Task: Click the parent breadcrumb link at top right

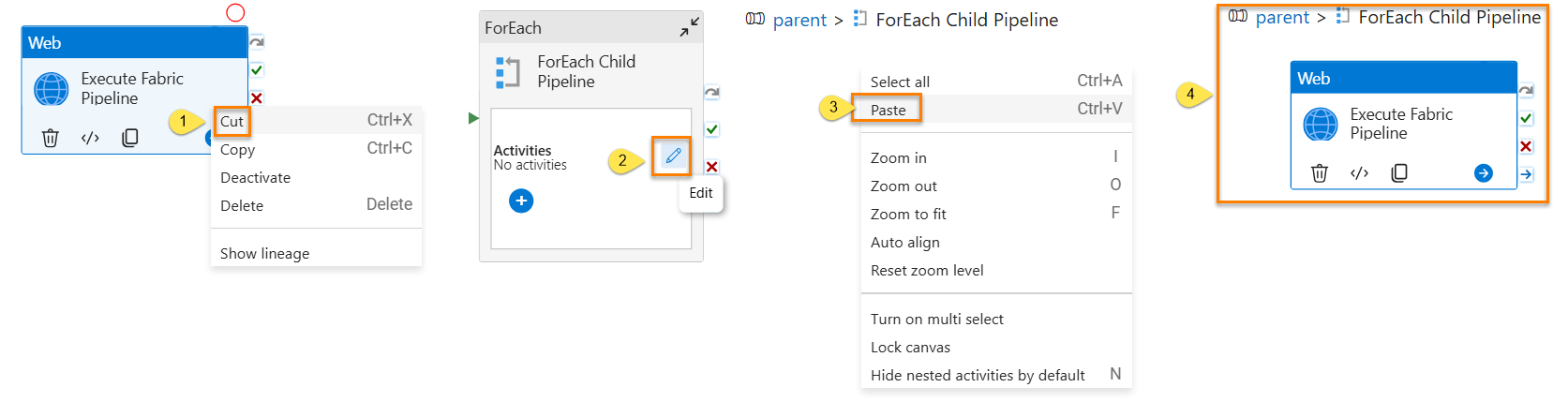Action: point(1282,17)
